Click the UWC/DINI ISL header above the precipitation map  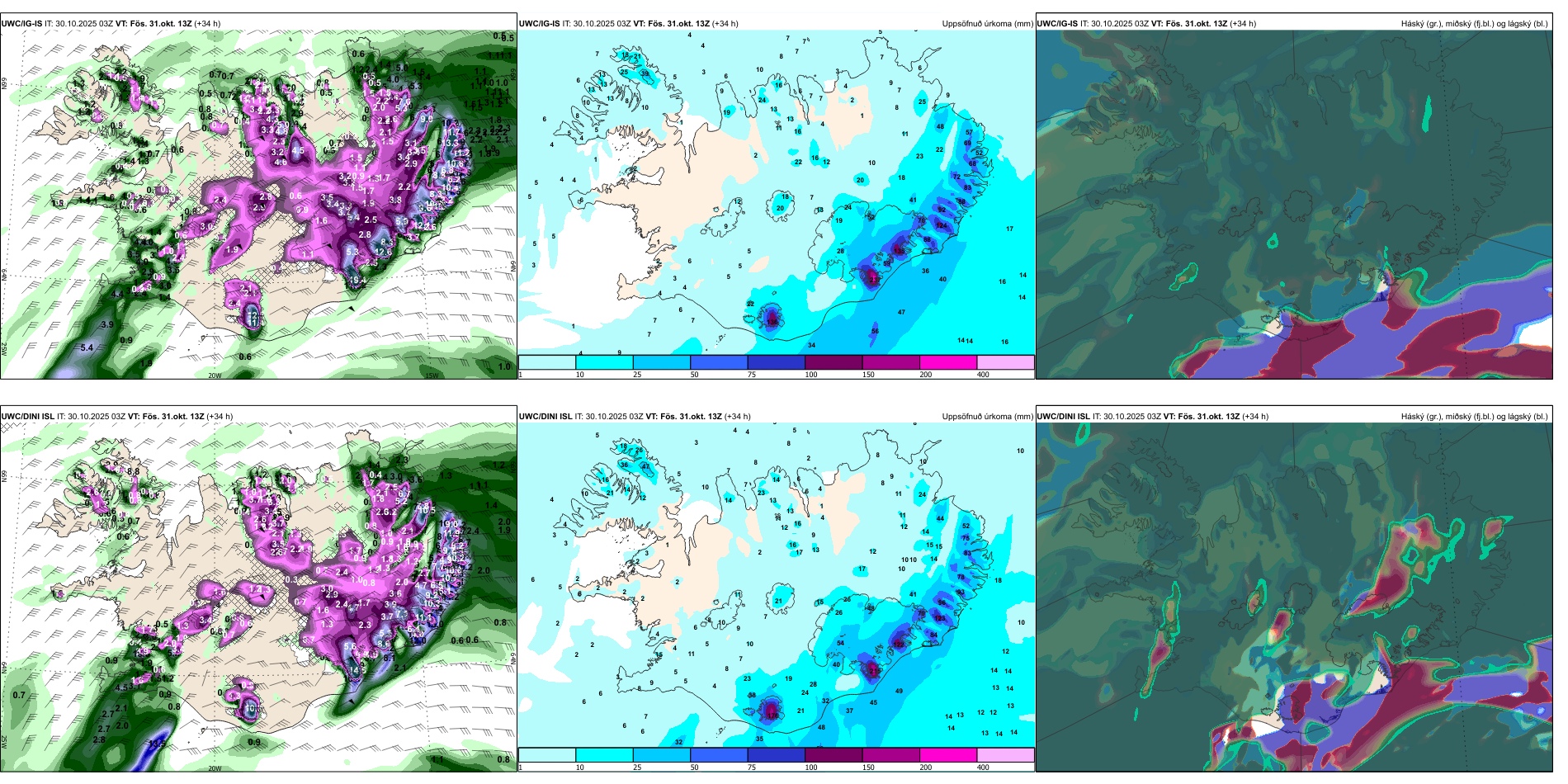(x=635, y=417)
